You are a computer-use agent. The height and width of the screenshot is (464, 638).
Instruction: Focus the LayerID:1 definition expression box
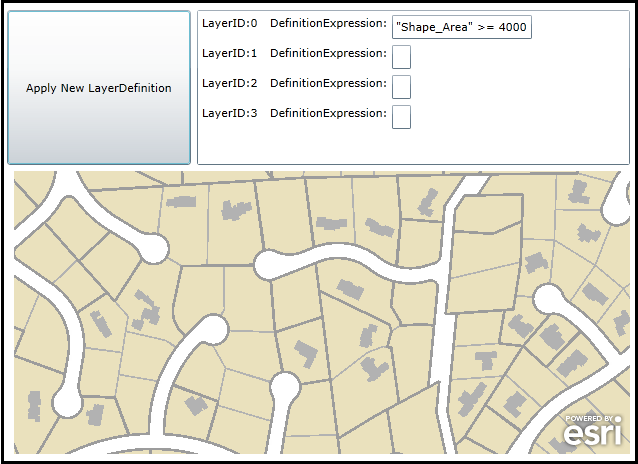tap(401, 57)
